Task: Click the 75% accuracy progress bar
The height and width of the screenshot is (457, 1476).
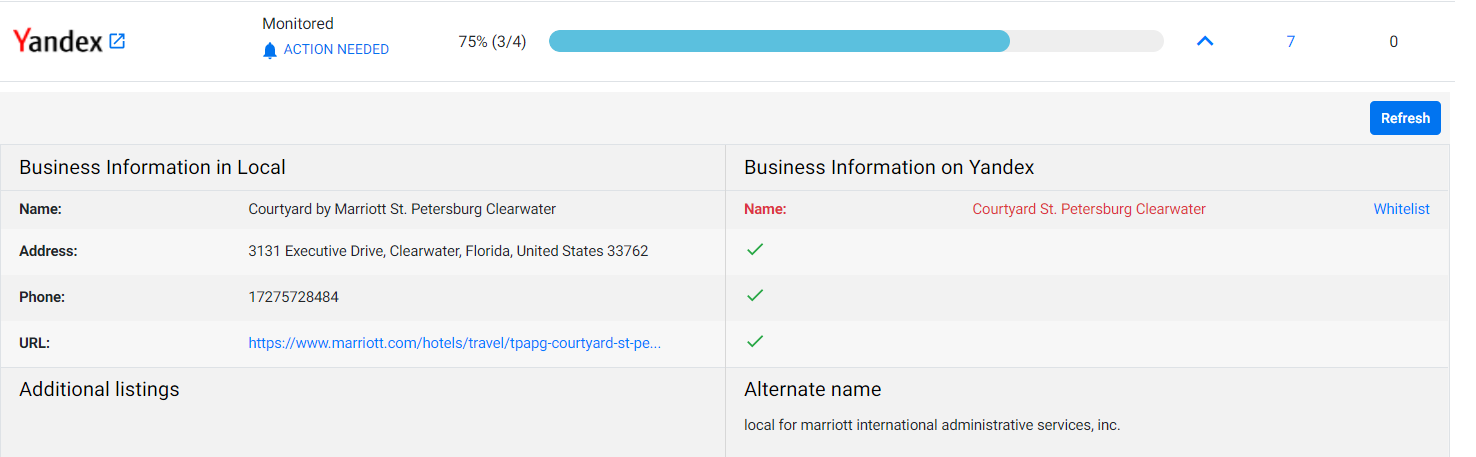Action: tap(856, 41)
